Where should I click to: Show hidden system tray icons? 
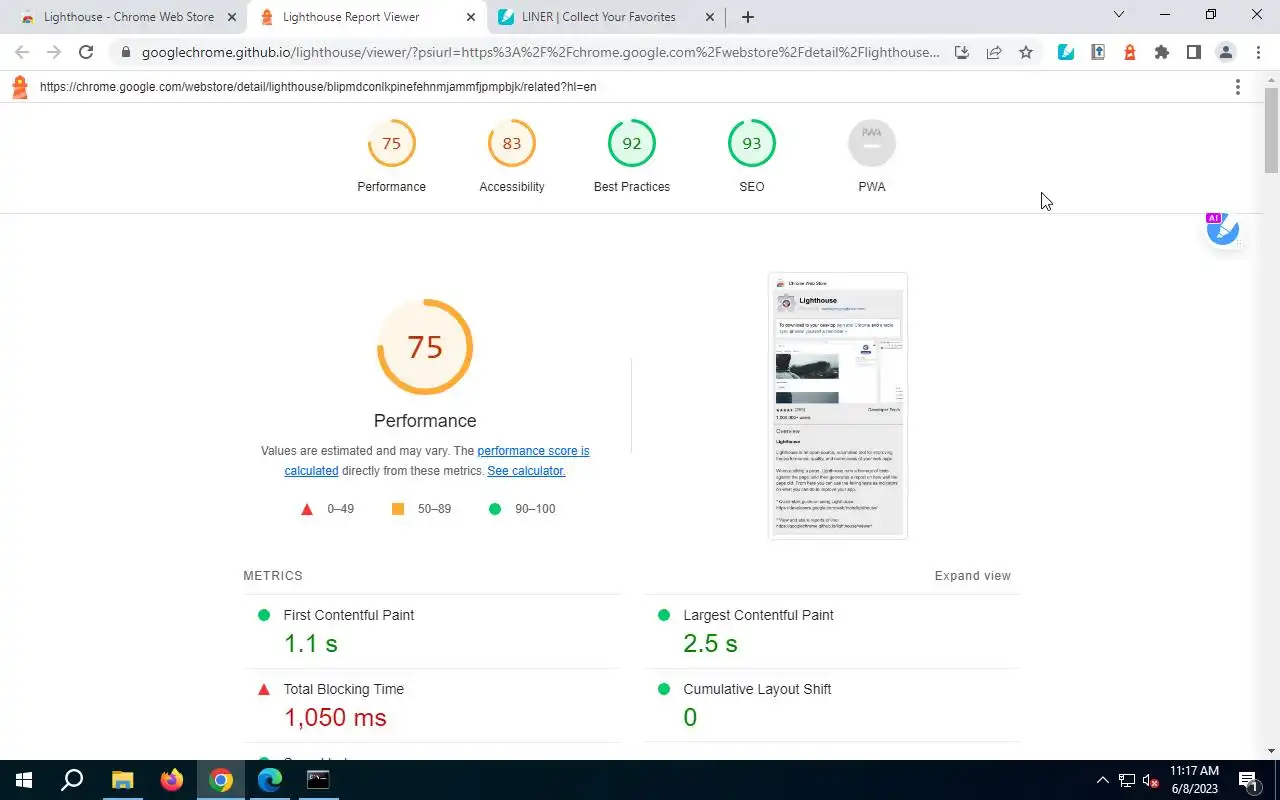pos(1103,780)
